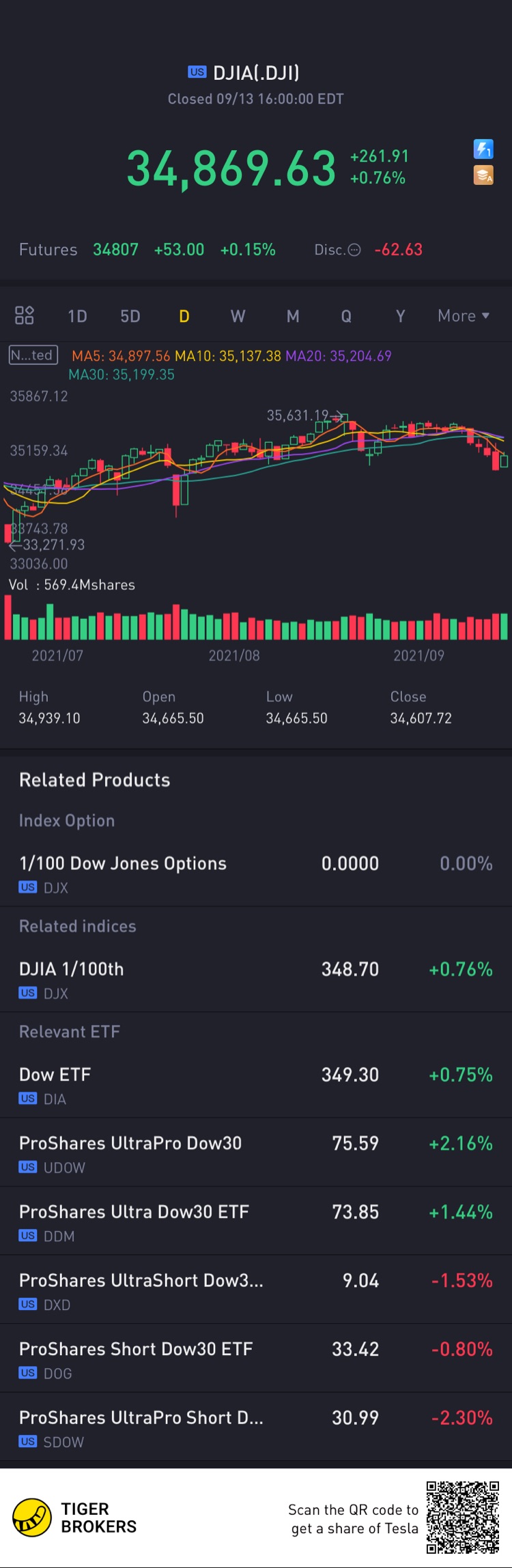Toggle the N...ted adjustment box on chart
This screenshot has height=1568, width=512.
coord(33,355)
